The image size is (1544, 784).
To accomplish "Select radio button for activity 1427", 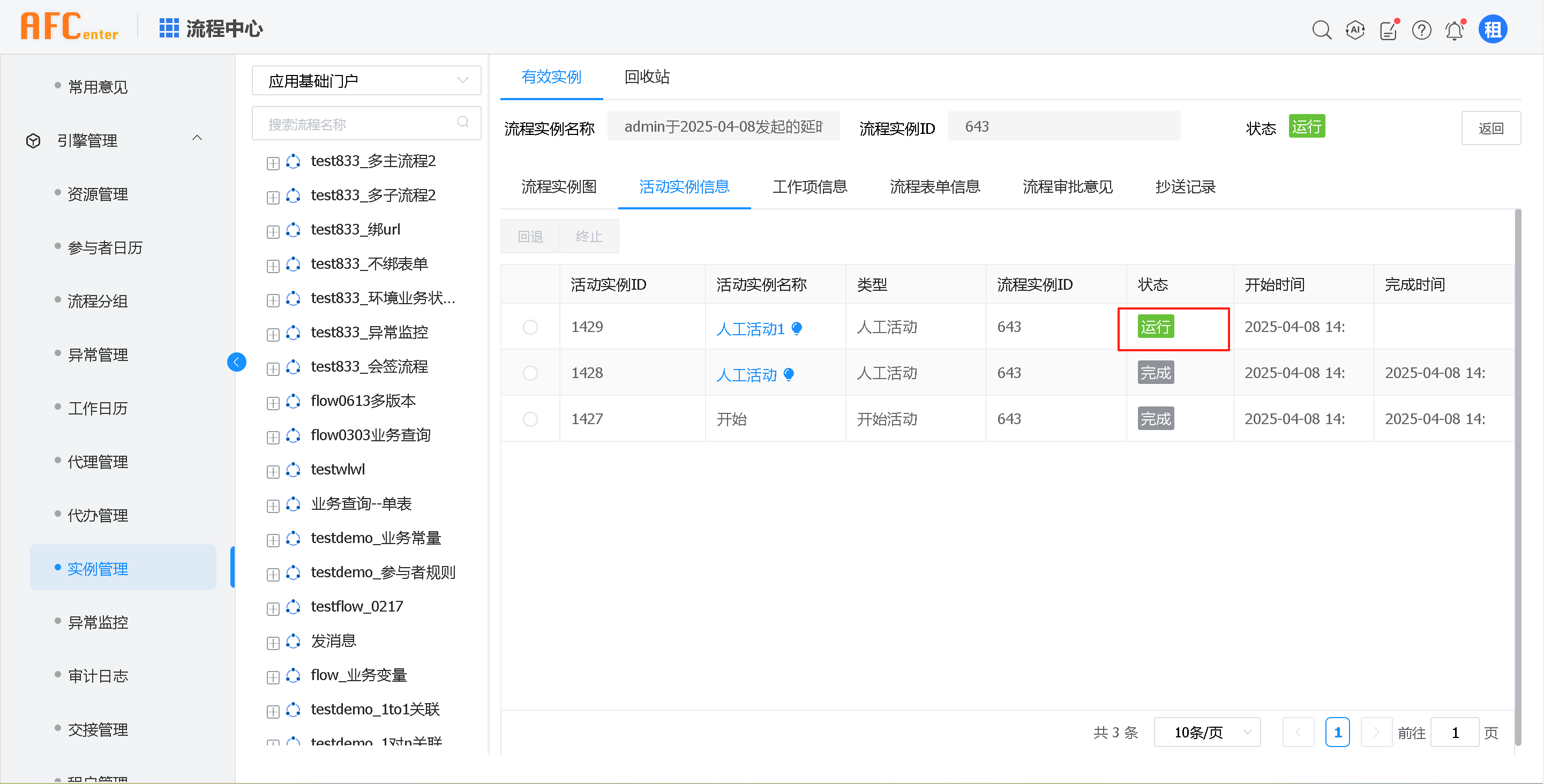I will [530, 419].
